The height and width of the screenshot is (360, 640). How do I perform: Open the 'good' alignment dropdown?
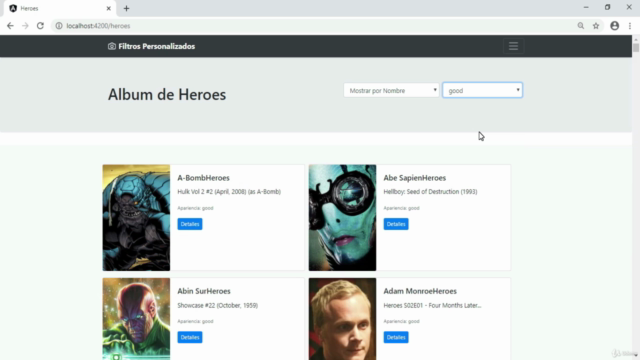482,90
